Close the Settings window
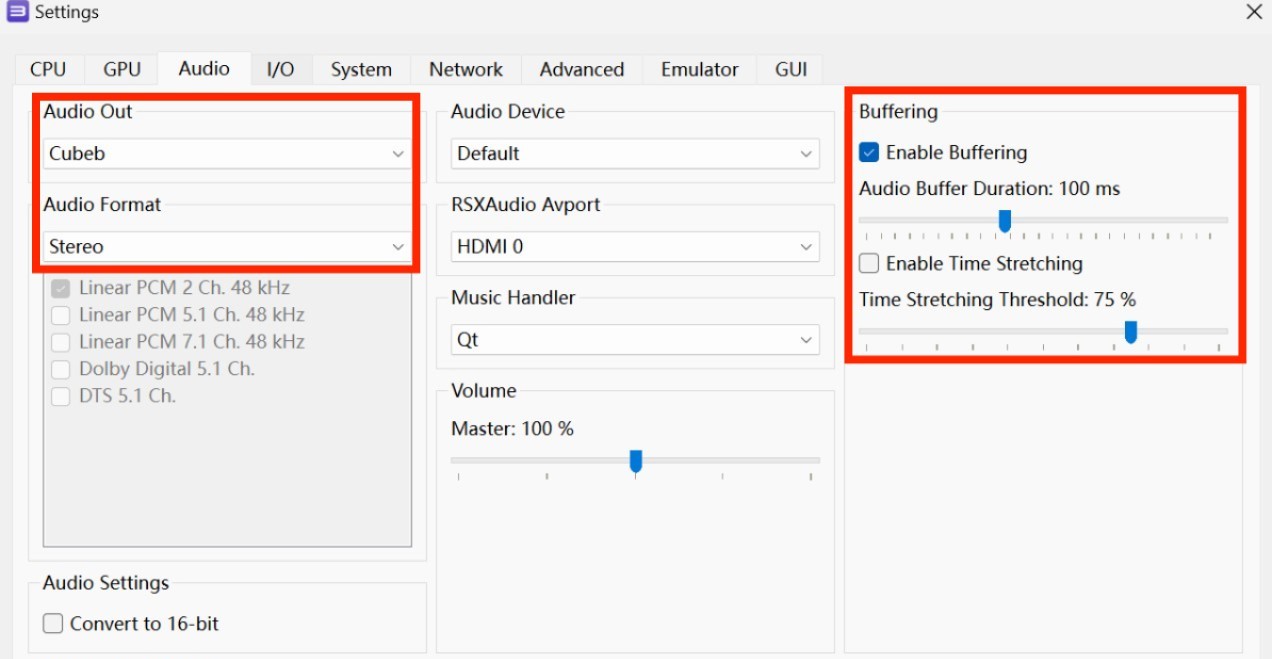The image size is (1272, 659). pyautogui.click(x=1253, y=12)
